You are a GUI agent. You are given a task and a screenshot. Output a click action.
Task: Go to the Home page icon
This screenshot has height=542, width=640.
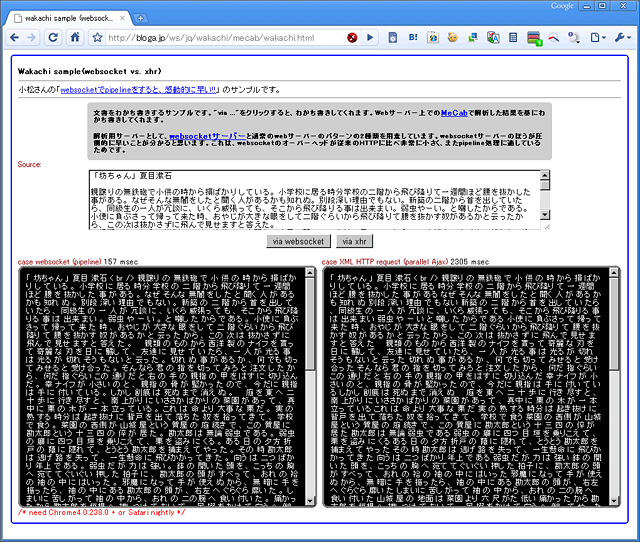pyautogui.click(x=75, y=38)
